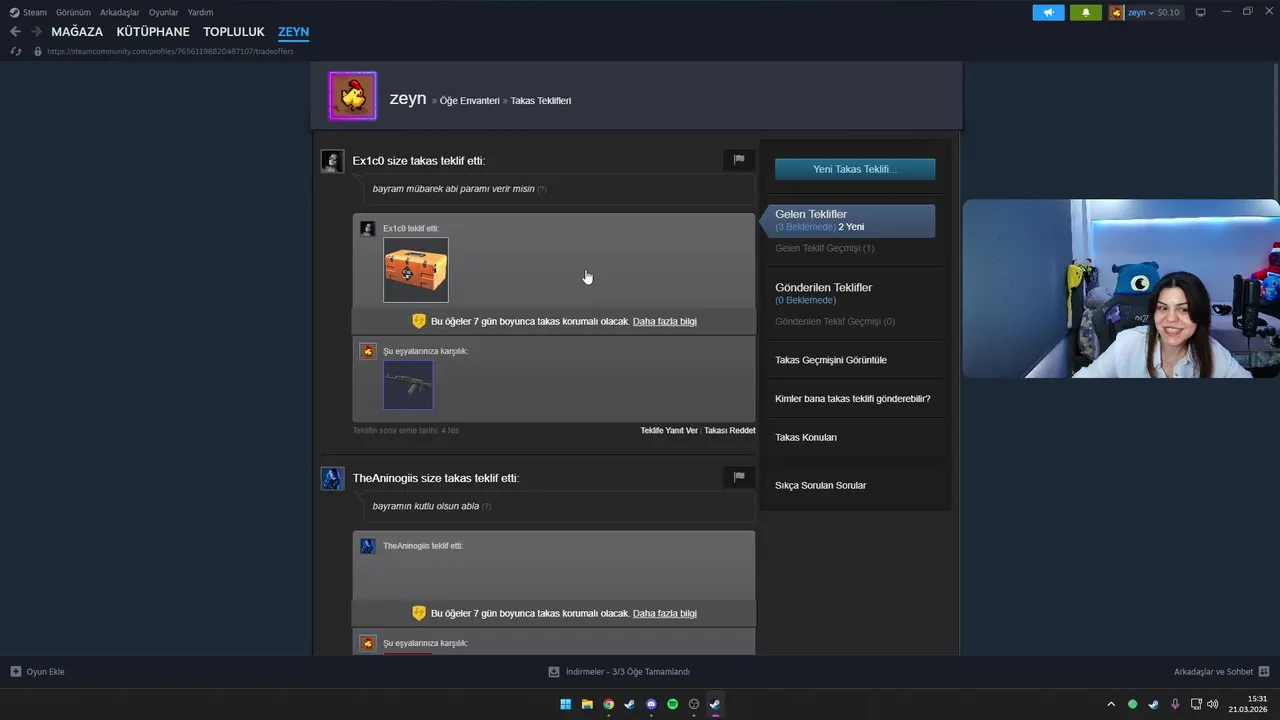
Task: Open the ZEYN profile tab
Action: (294, 32)
